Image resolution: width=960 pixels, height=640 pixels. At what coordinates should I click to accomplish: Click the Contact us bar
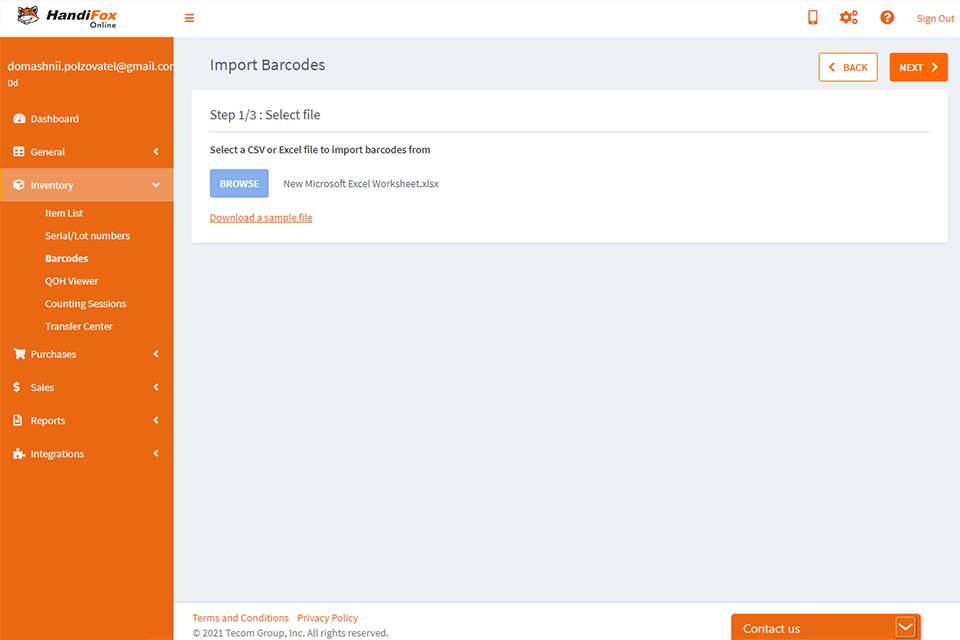(x=825, y=627)
